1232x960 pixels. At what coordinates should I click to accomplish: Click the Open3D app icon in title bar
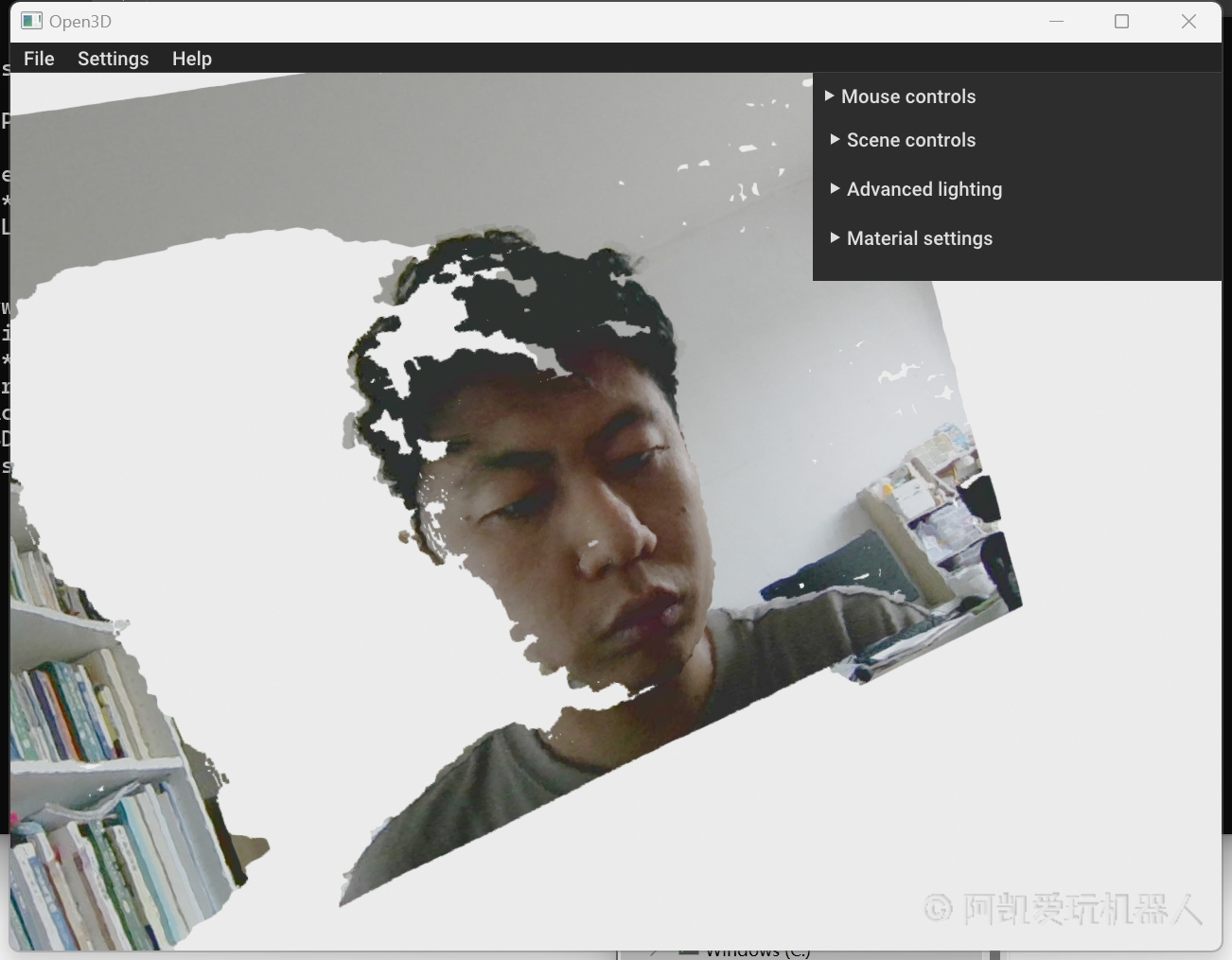pyautogui.click(x=31, y=21)
